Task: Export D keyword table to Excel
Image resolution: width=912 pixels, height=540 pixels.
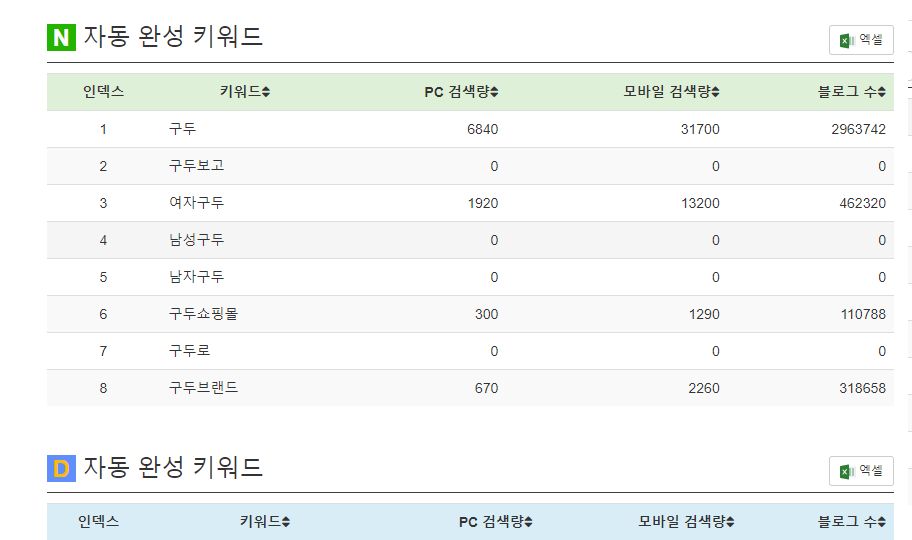Action: click(861, 471)
